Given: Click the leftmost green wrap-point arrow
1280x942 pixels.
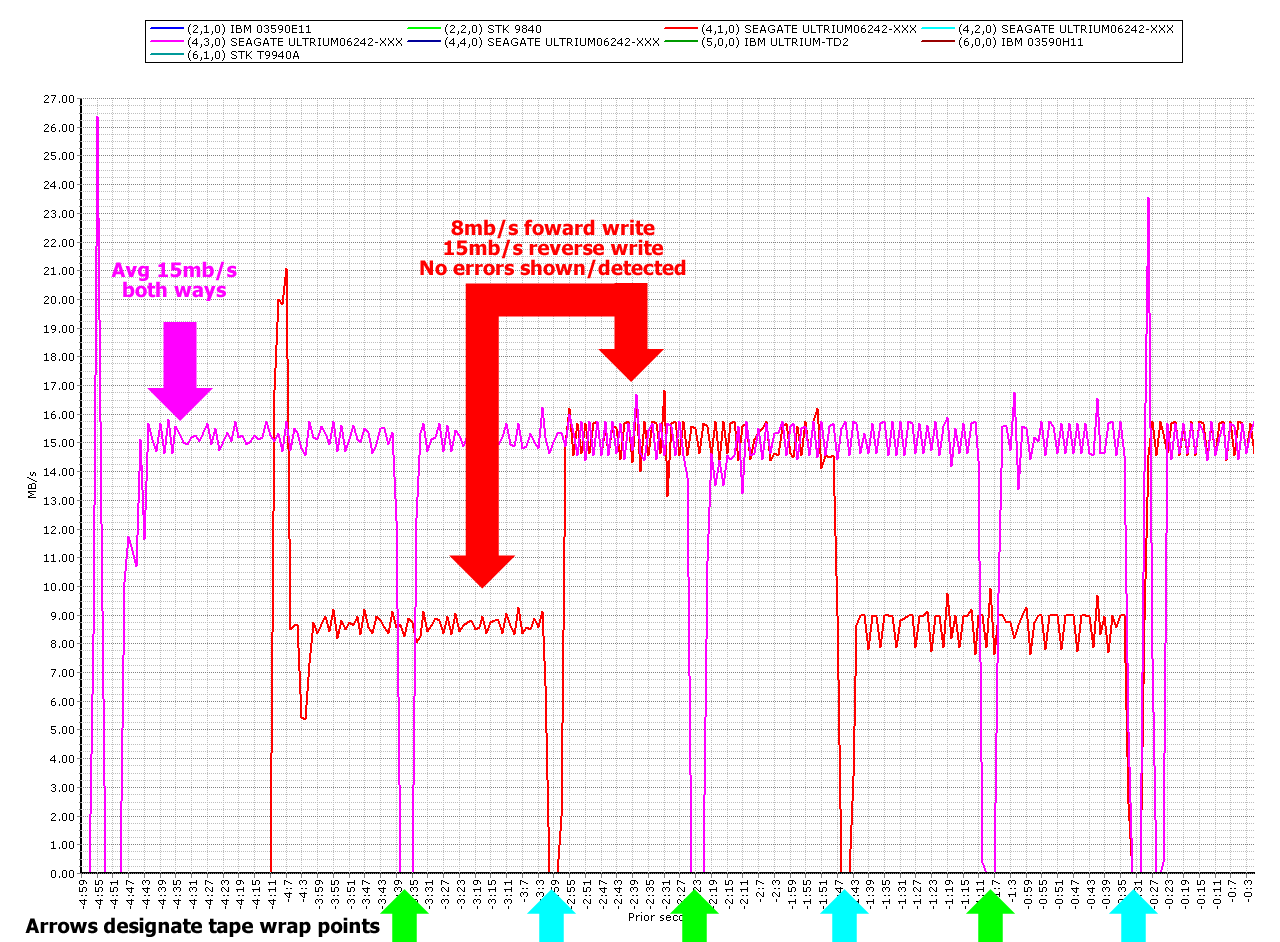Looking at the screenshot, I should point(404,914).
